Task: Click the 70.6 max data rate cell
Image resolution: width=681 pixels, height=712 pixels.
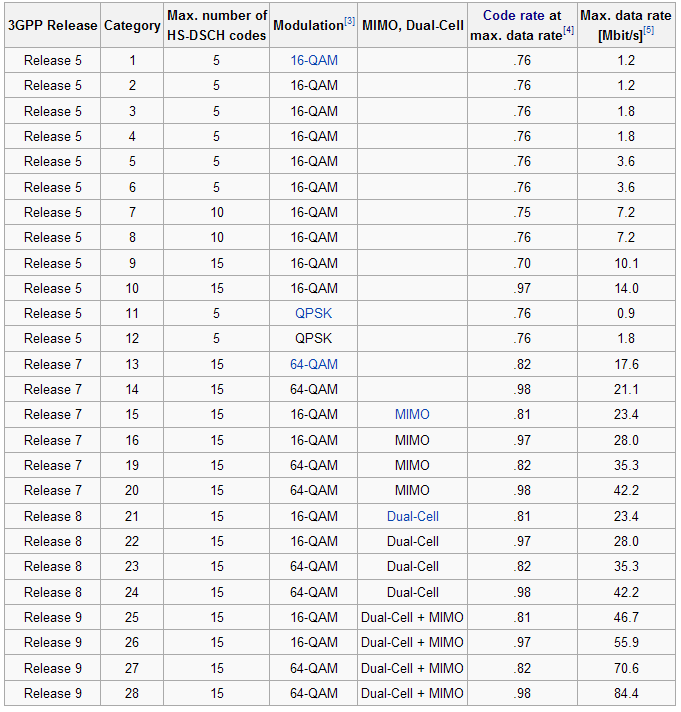Action: pyautogui.click(x=627, y=668)
